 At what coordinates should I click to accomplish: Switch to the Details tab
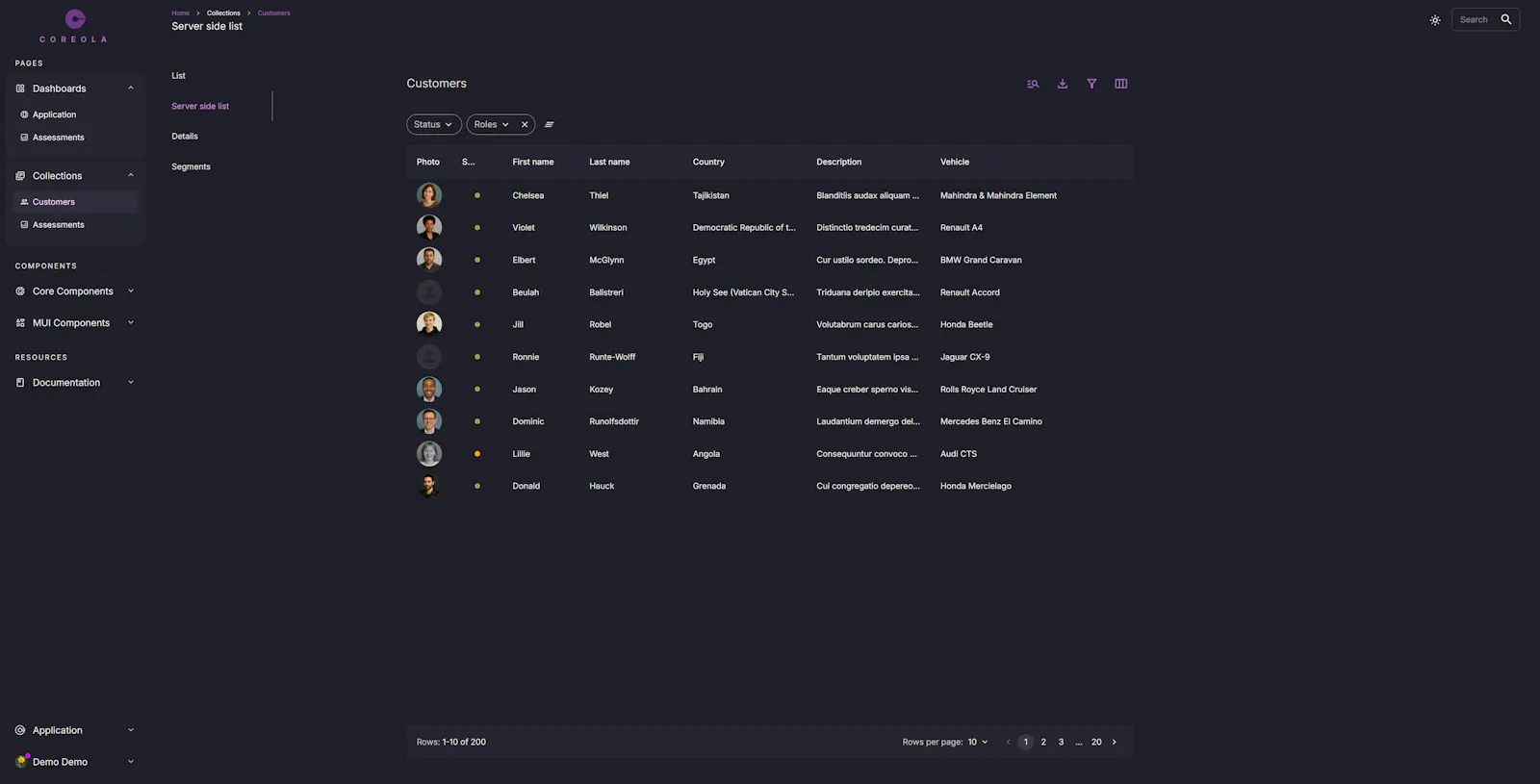(x=185, y=137)
